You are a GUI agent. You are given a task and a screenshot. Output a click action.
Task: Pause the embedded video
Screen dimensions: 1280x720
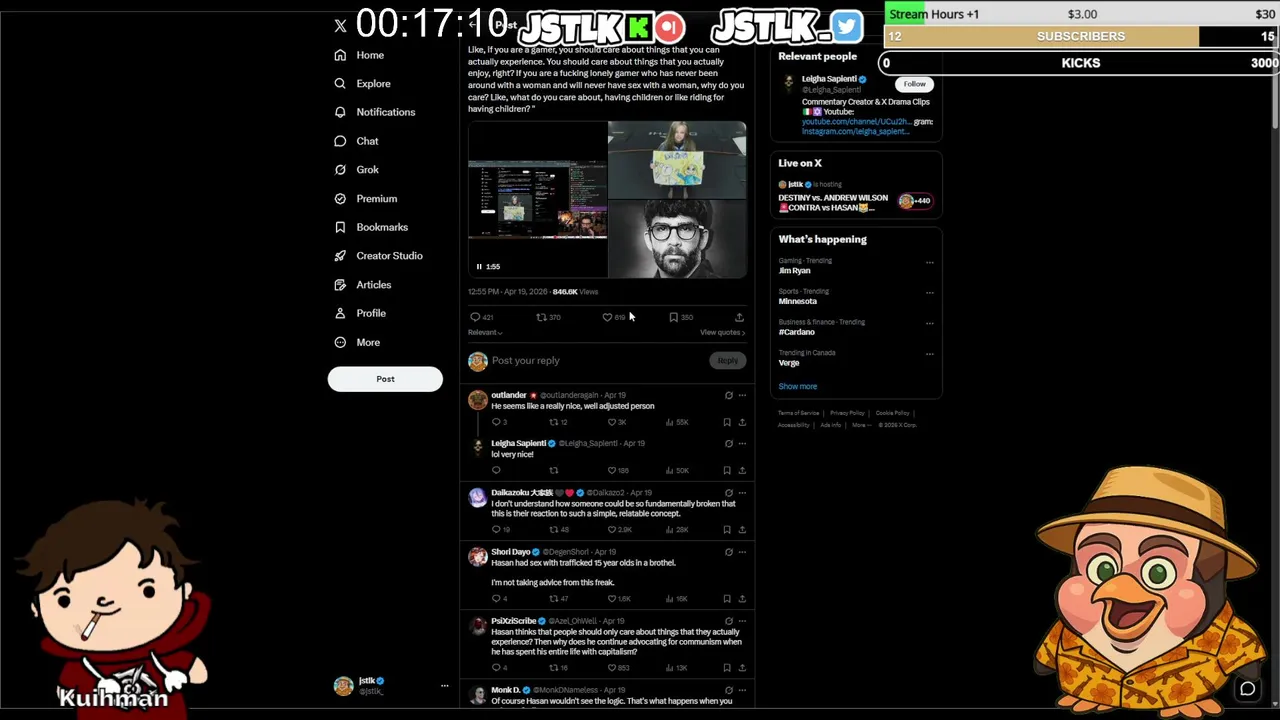coord(479,266)
